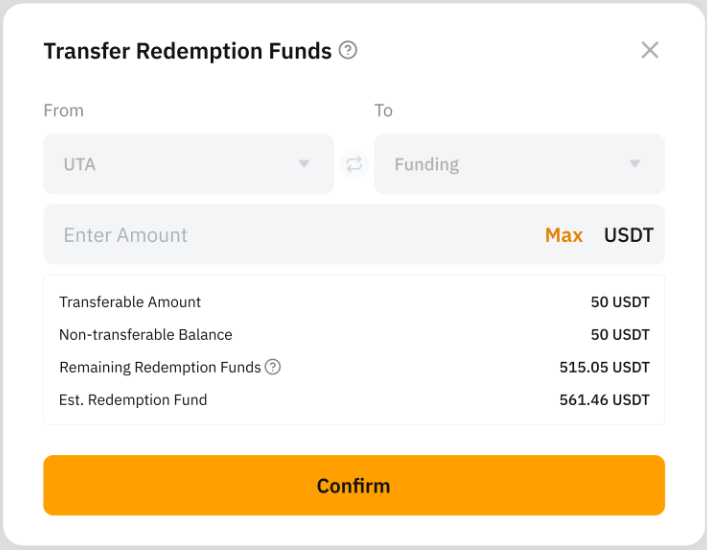Select the 561.46 USDT estimated fund value

(x=604, y=400)
